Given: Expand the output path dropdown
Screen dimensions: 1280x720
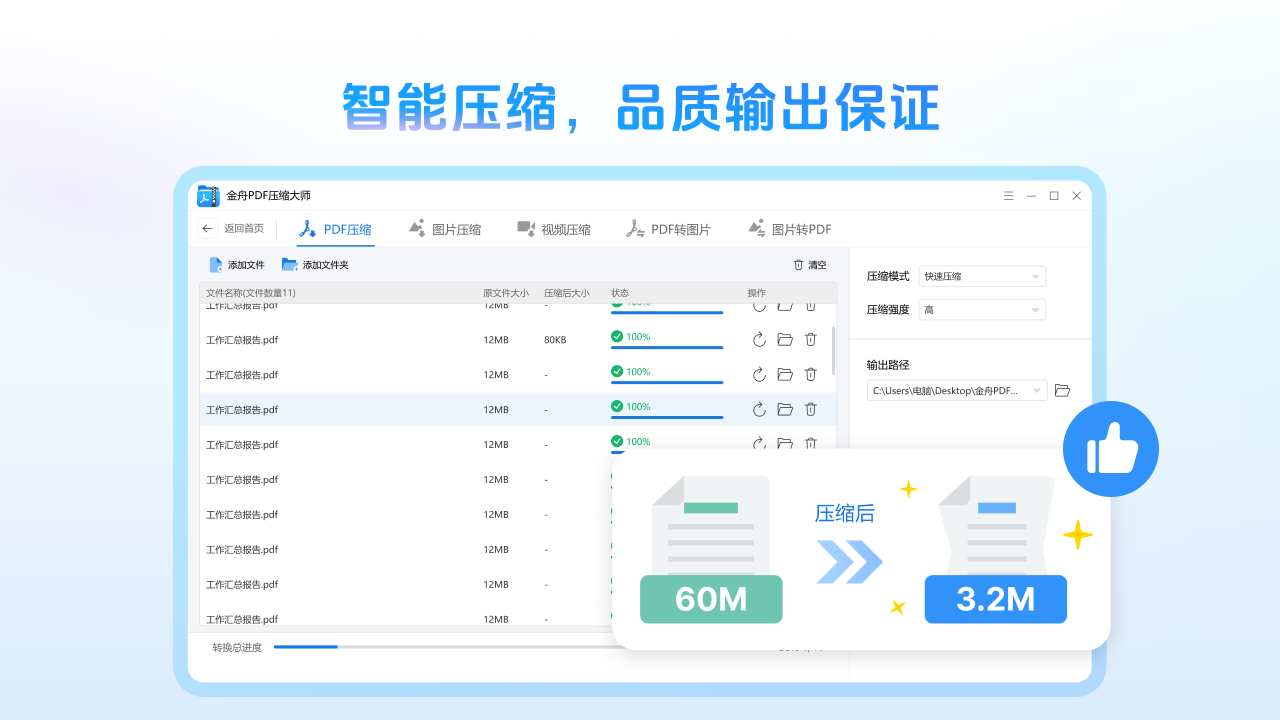Looking at the screenshot, I should (x=1037, y=390).
